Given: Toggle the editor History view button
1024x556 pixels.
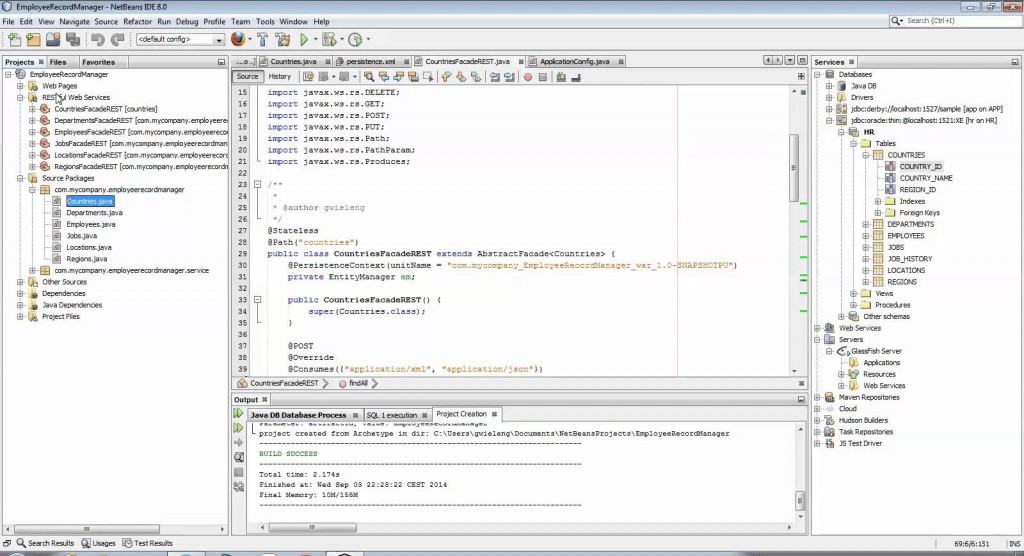Looking at the screenshot, I should [x=280, y=76].
